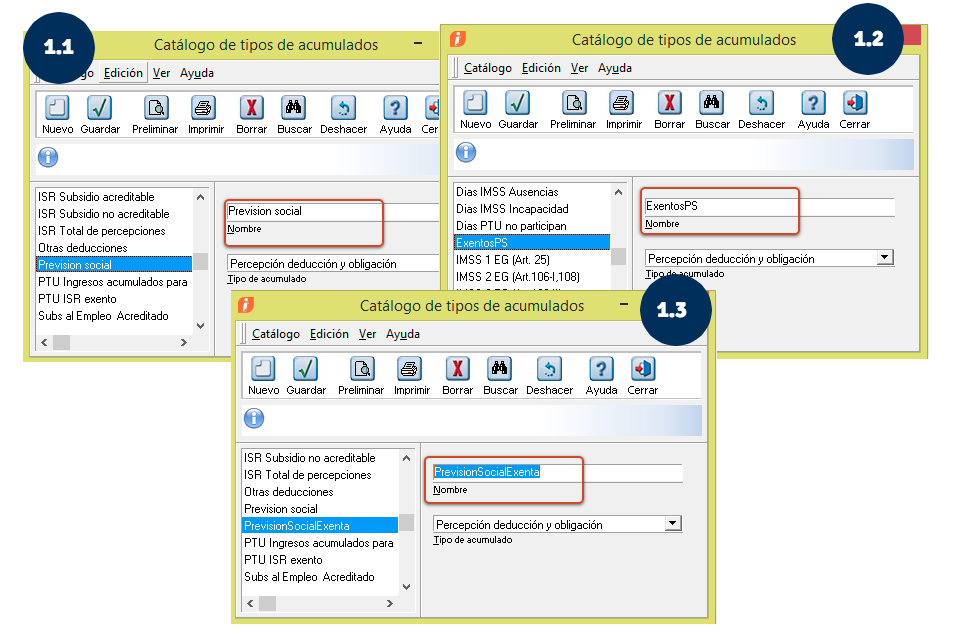Open Preliminar preview in window 1.2
Screen dimensions: 953x635
click(x=574, y=103)
